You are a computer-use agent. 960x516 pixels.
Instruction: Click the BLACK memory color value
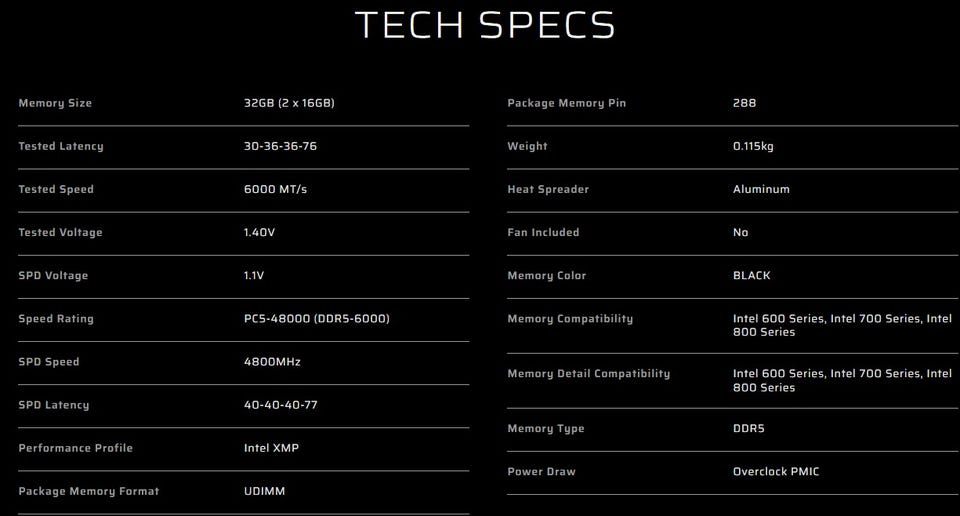tap(752, 275)
